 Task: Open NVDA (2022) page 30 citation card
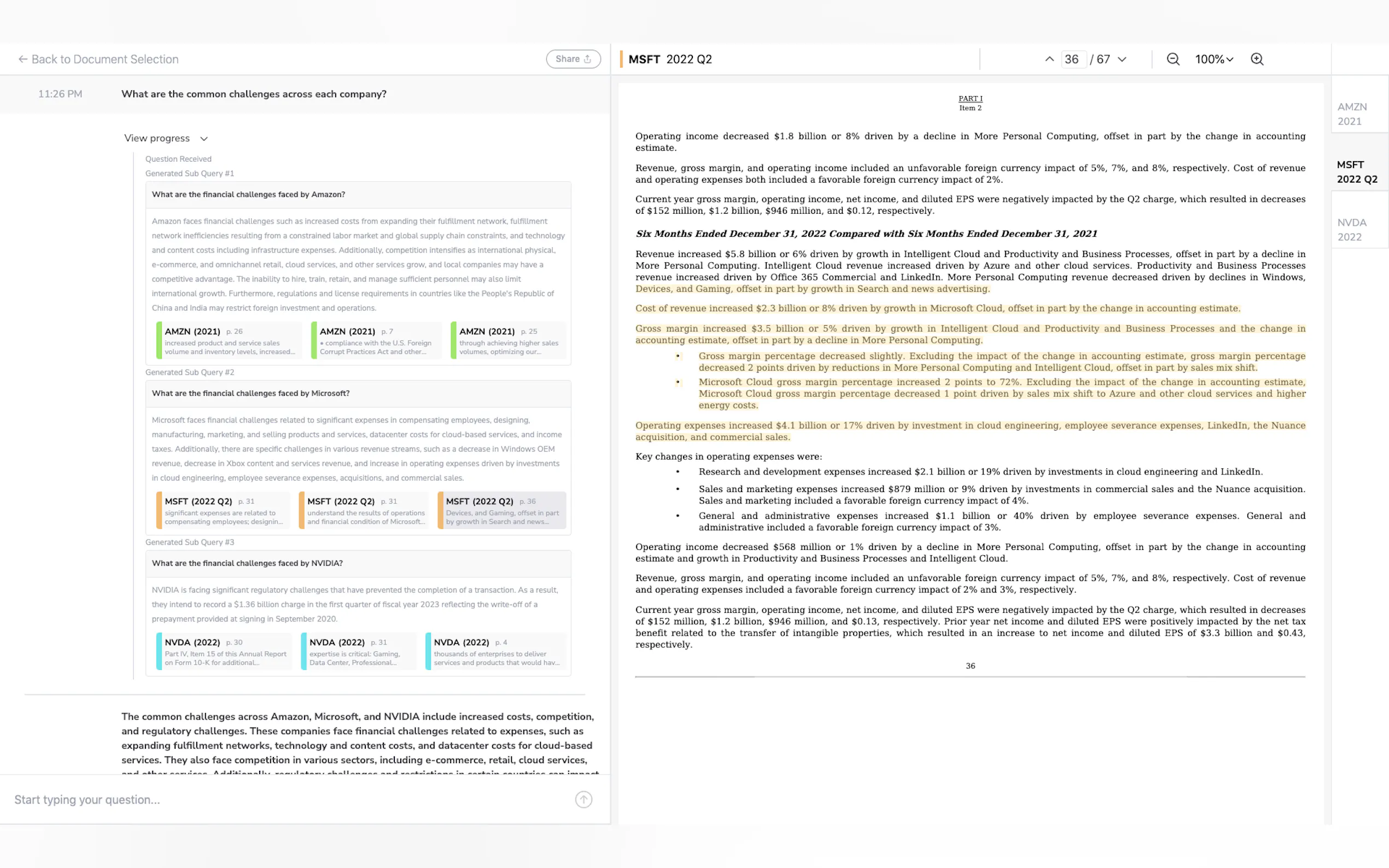(x=225, y=652)
